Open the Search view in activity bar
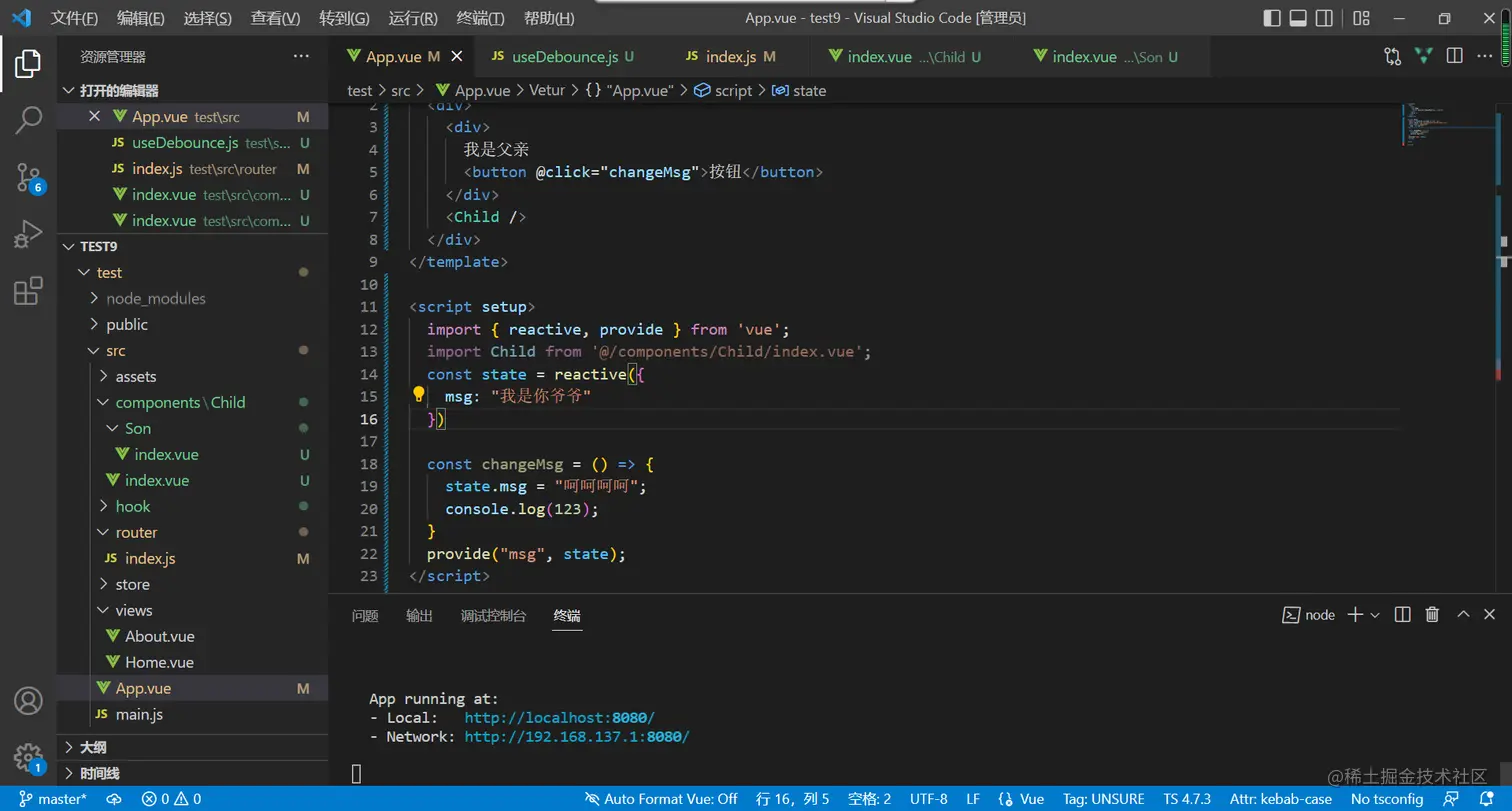 coord(28,120)
